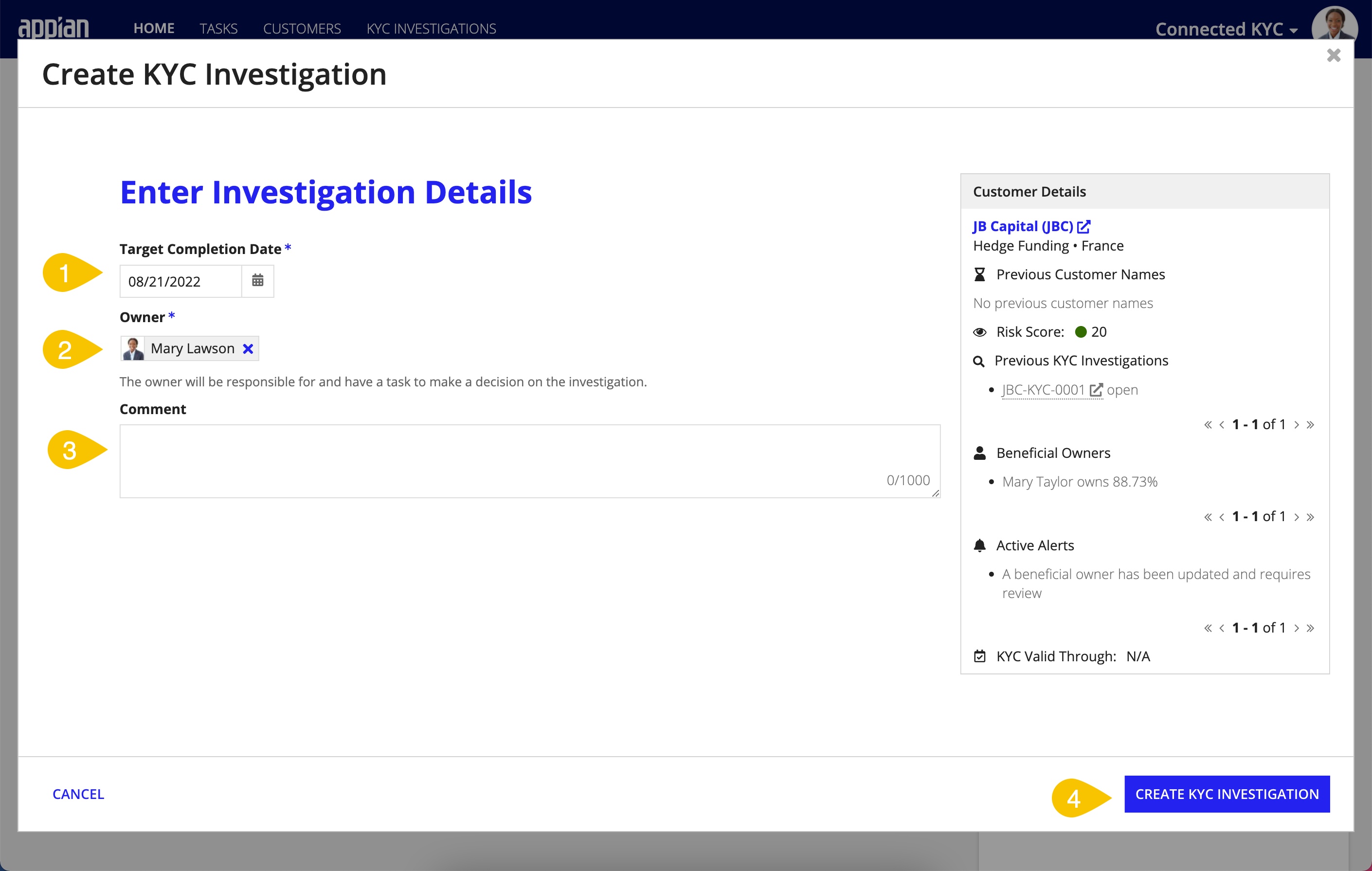Open the JBC-KYC-0001 investigation link
The width and height of the screenshot is (1372, 871).
pyautogui.click(x=1043, y=390)
